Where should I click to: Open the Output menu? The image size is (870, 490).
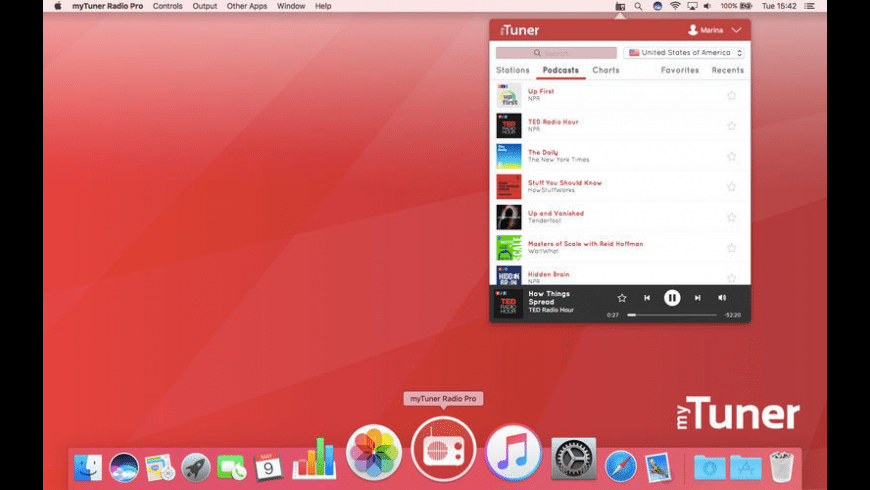pos(205,6)
